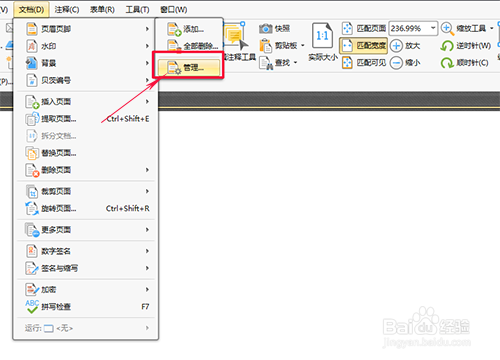The width and height of the screenshot is (500, 360).
Task: Open the 236.99% zoom dropdown arrow
Action: click(433, 28)
